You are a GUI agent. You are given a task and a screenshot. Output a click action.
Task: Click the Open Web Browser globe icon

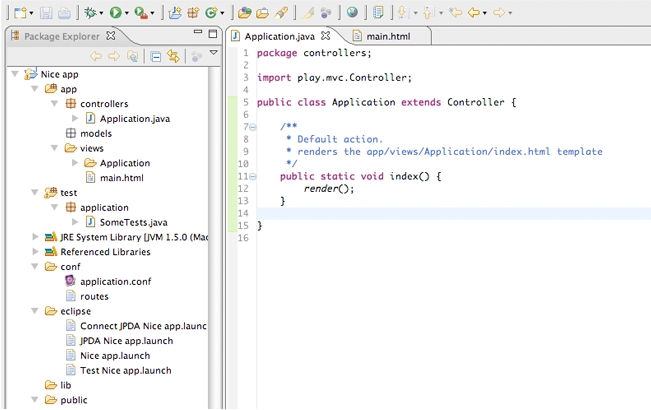coord(352,13)
